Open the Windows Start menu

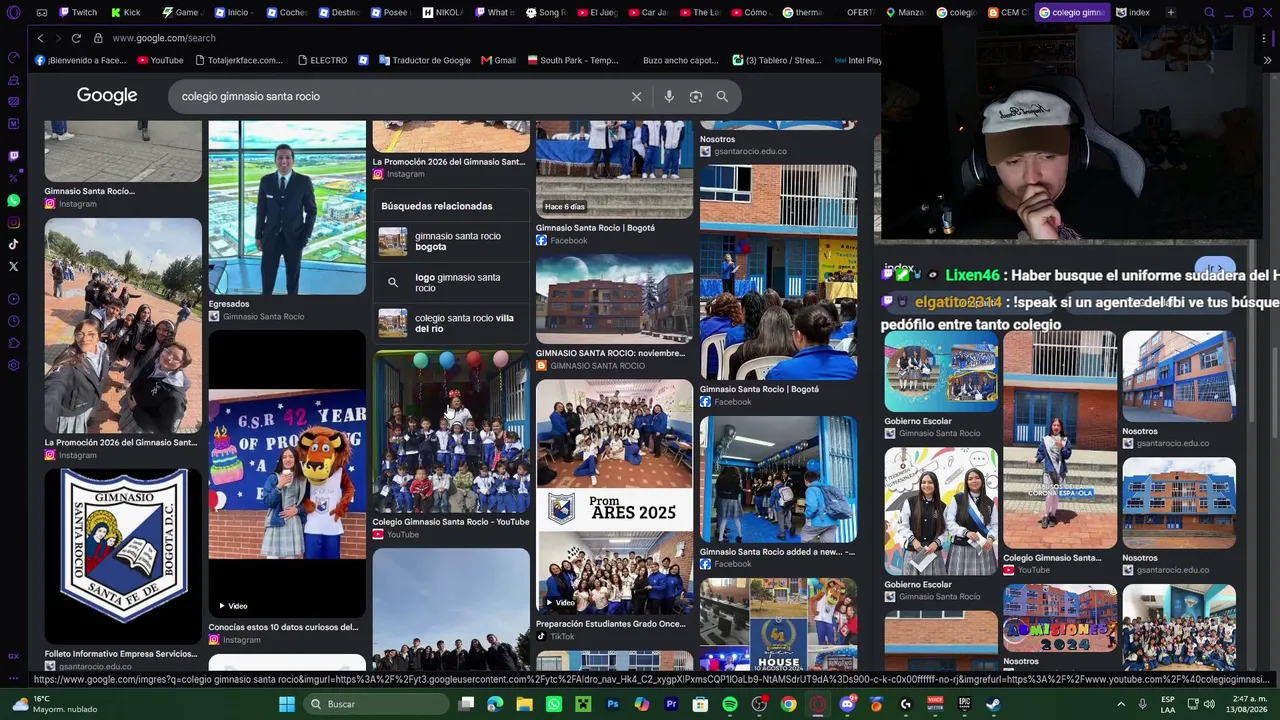(x=287, y=704)
